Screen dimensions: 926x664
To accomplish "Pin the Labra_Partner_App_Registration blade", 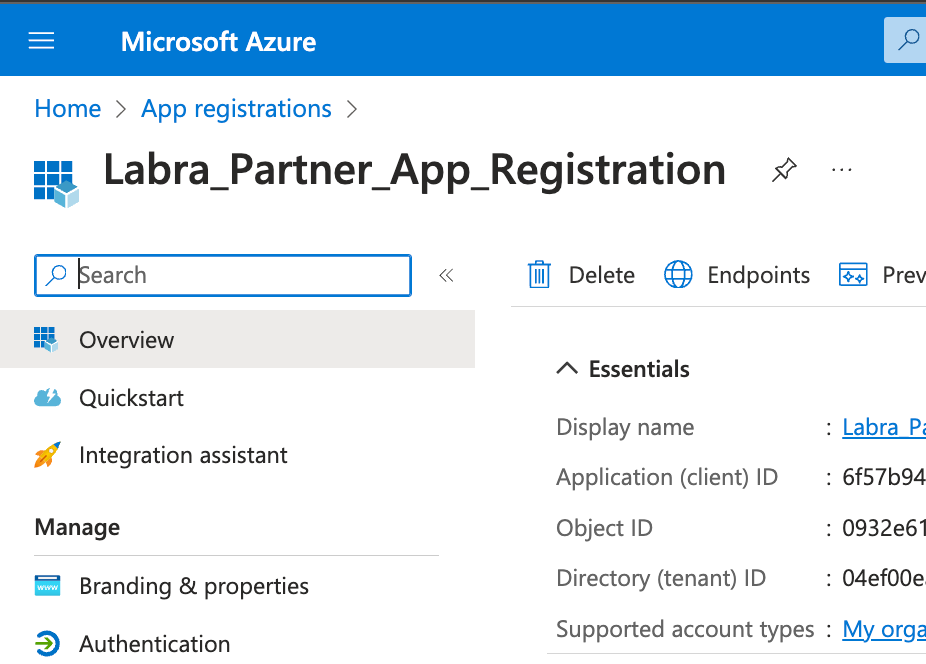I will pyautogui.click(x=784, y=170).
